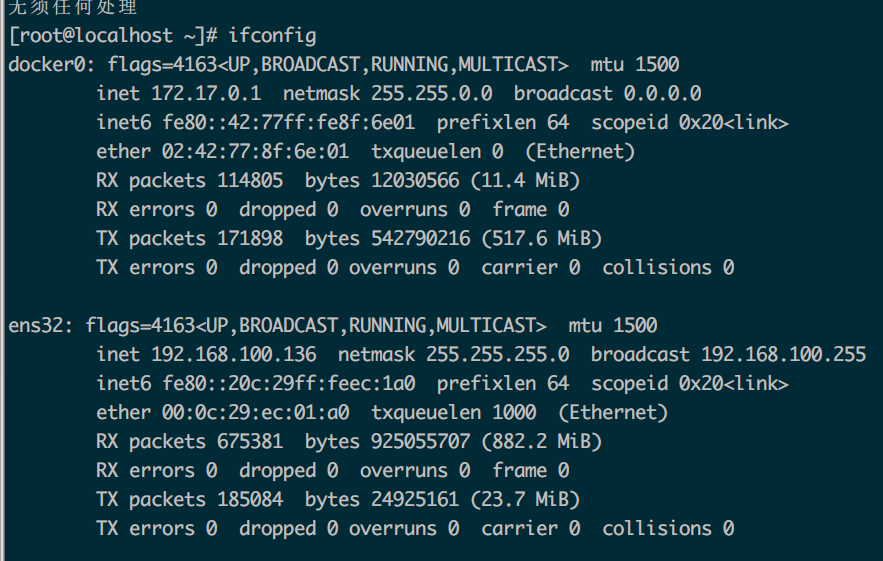Click the docker0 interface name
Screen dimensions: 883x561
pyautogui.click(x=47, y=65)
